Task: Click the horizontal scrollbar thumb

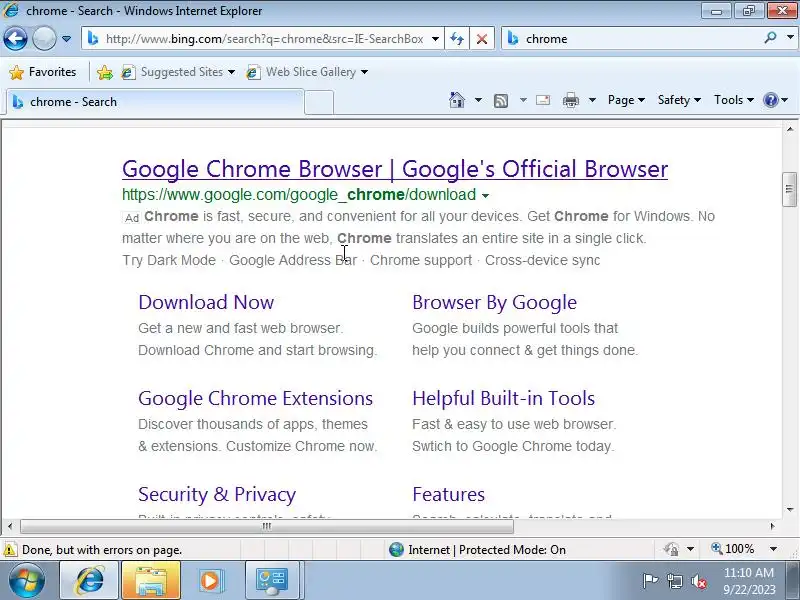Action: click(x=267, y=526)
